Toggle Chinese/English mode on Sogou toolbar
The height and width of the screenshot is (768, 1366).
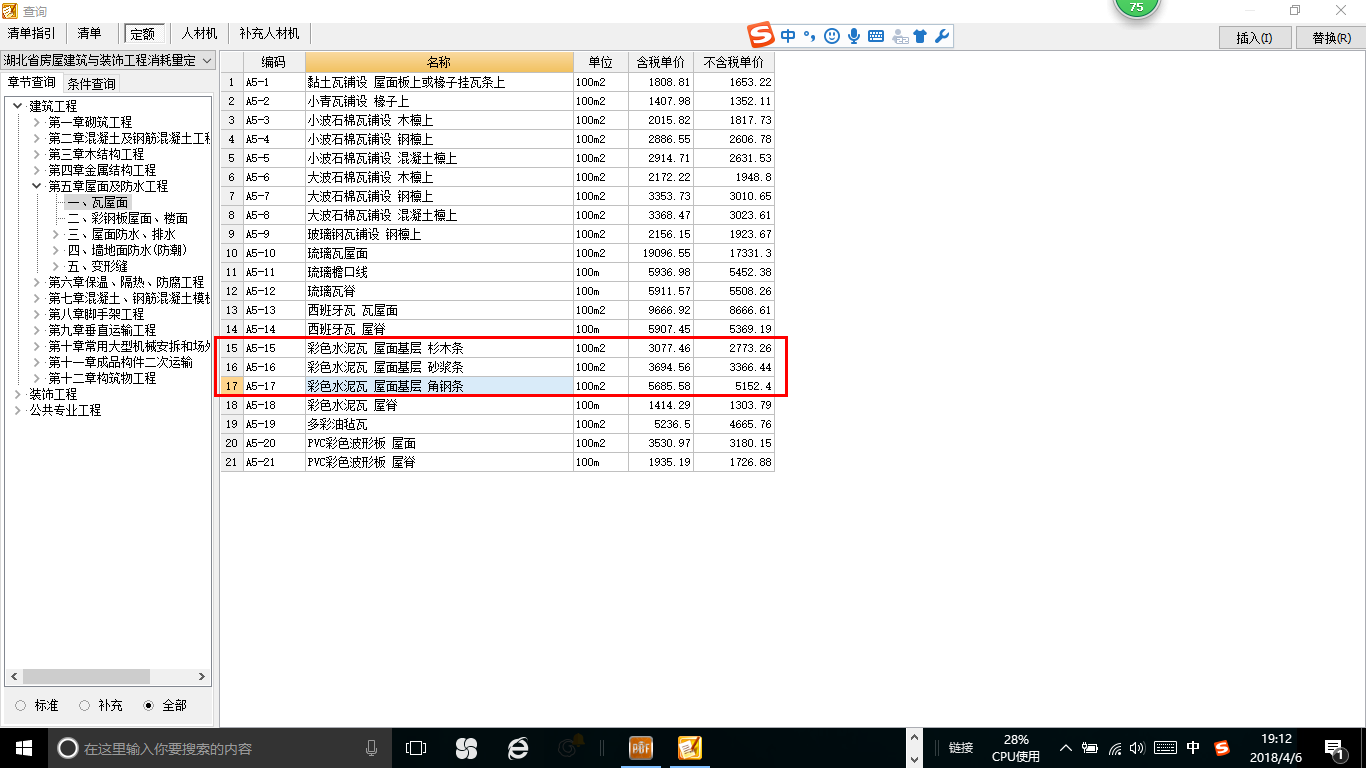click(789, 36)
